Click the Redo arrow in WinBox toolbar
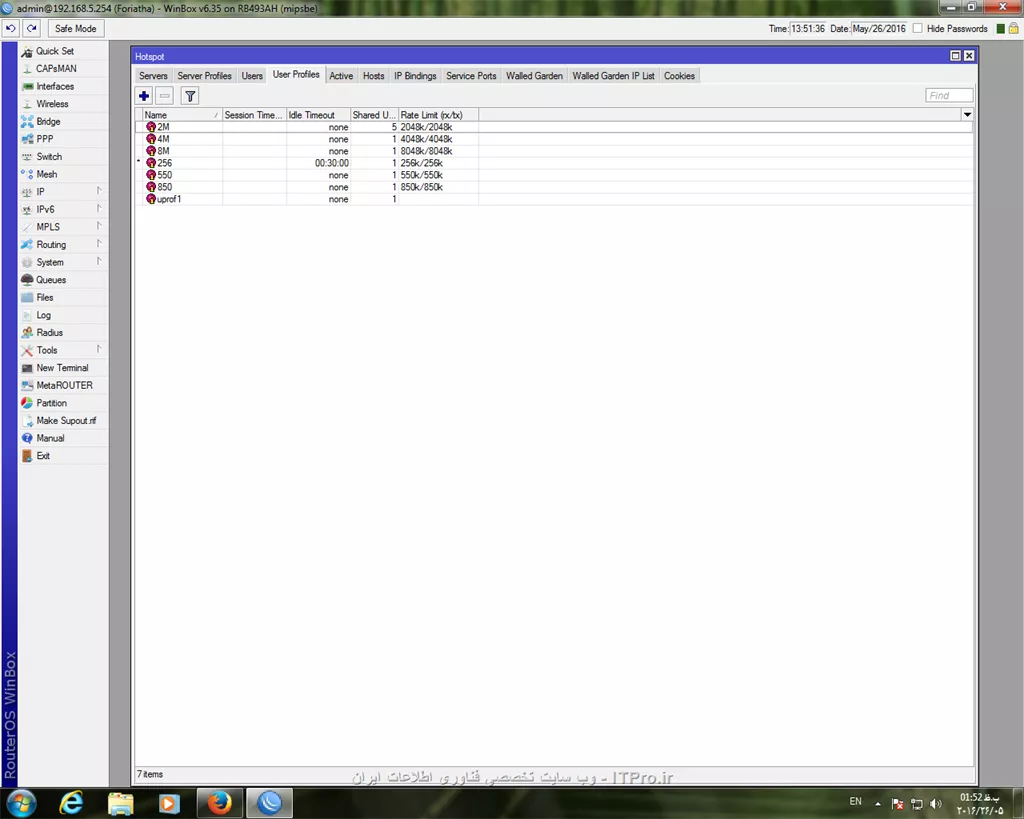The image size is (1024, 819). (31, 29)
